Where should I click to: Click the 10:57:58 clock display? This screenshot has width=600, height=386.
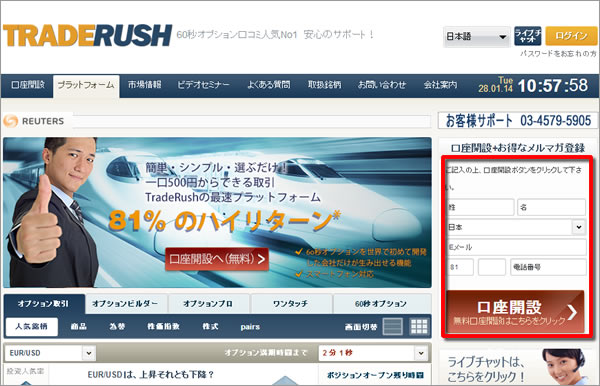point(553,85)
